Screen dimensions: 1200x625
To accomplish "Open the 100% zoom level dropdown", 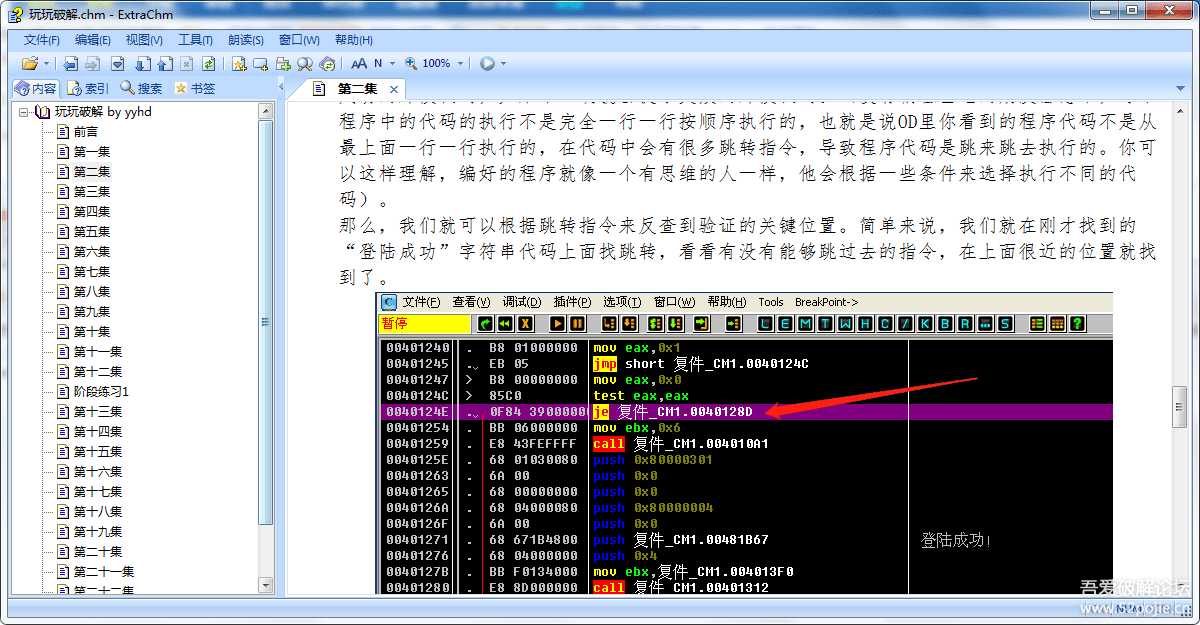I will click(x=460, y=63).
